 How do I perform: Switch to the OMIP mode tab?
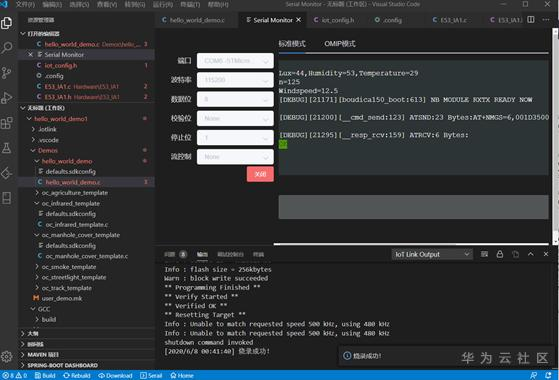coord(340,44)
